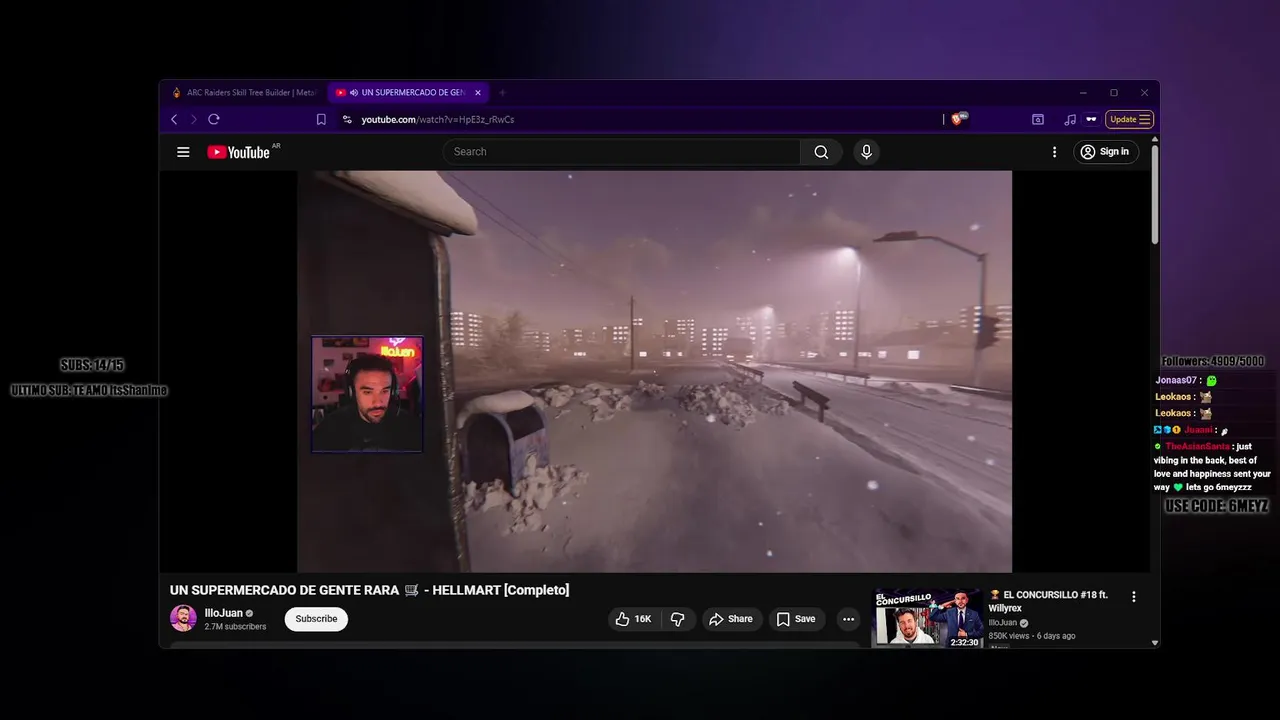Viewport: 1280px width, 720px height.
Task: Sign in to YouTube
Action: point(1105,152)
